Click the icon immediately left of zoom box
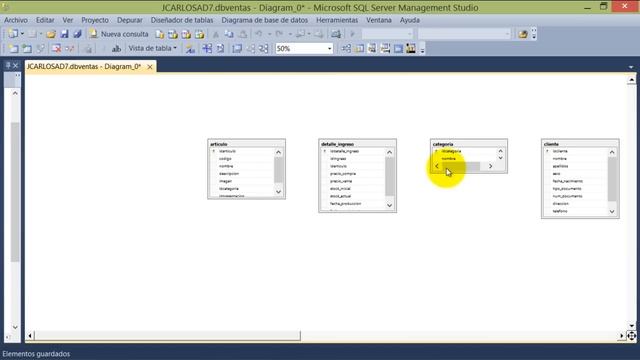Screen dimensions: 640x360 [x=264, y=49]
